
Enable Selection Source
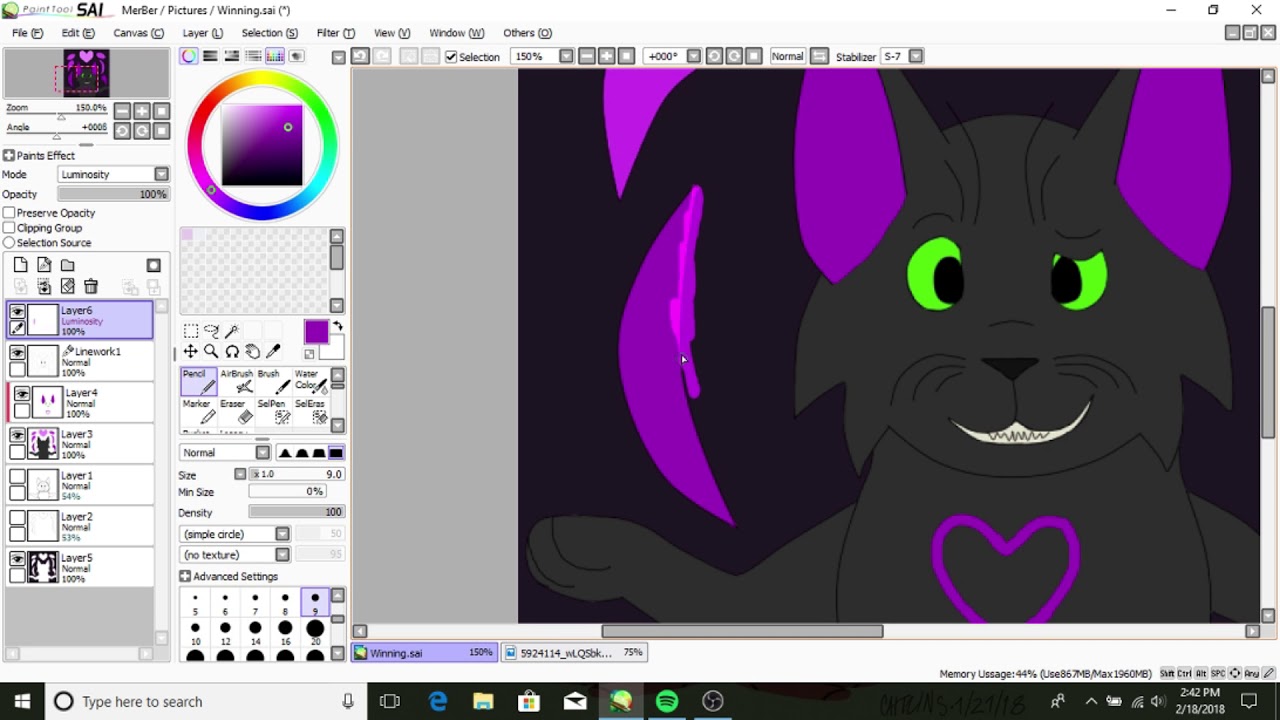[x=9, y=243]
